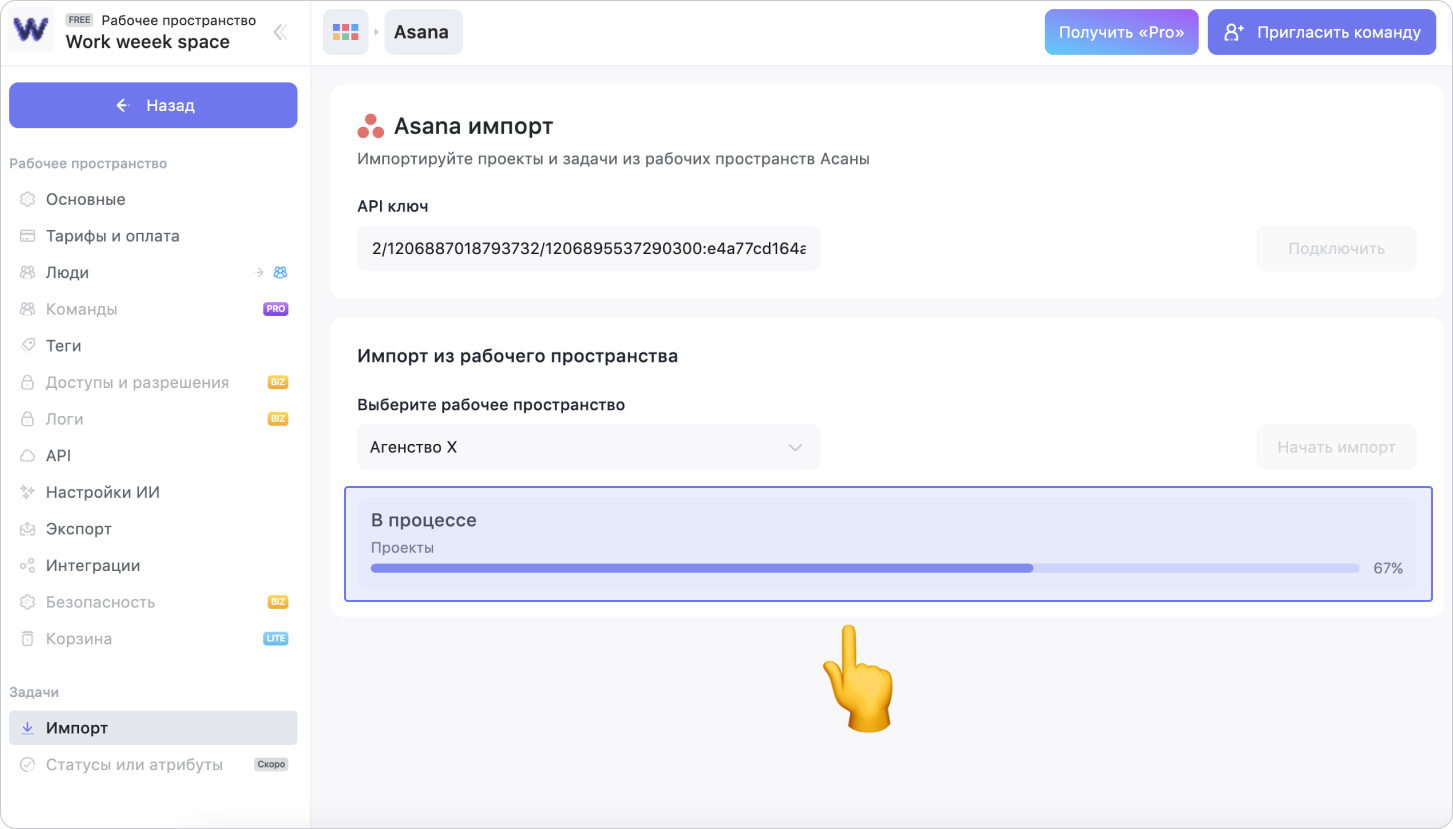Click the API cloud icon
Image resolution: width=1453 pixels, height=829 pixels.
(x=28, y=456)
